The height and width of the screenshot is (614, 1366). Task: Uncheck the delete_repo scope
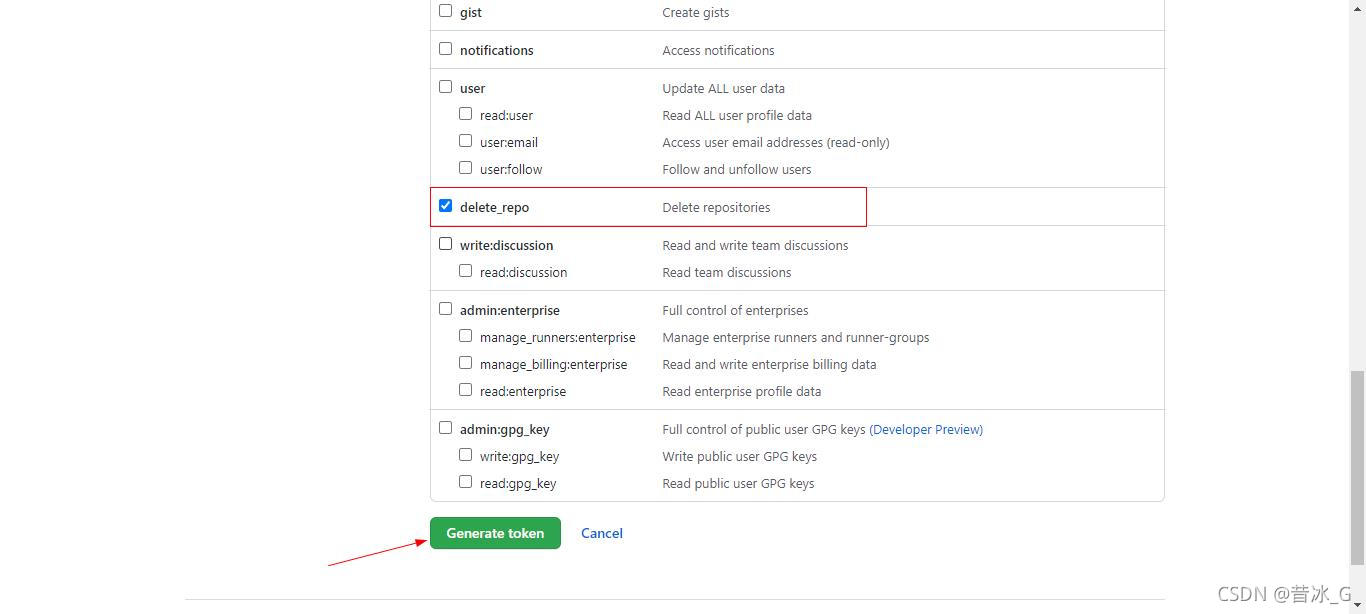pos(446,205)
